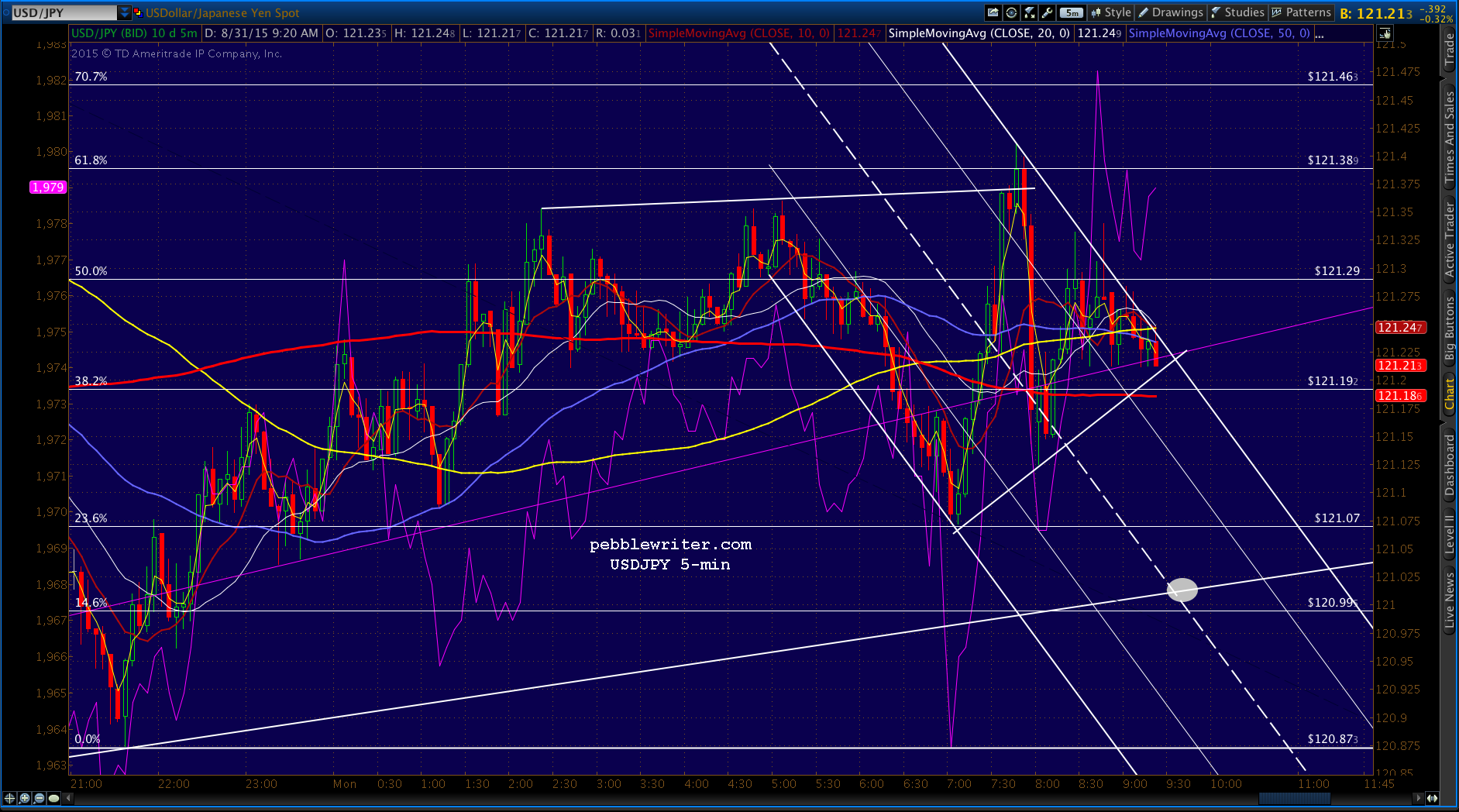Click the flask quick study icon

[1030, 12]
